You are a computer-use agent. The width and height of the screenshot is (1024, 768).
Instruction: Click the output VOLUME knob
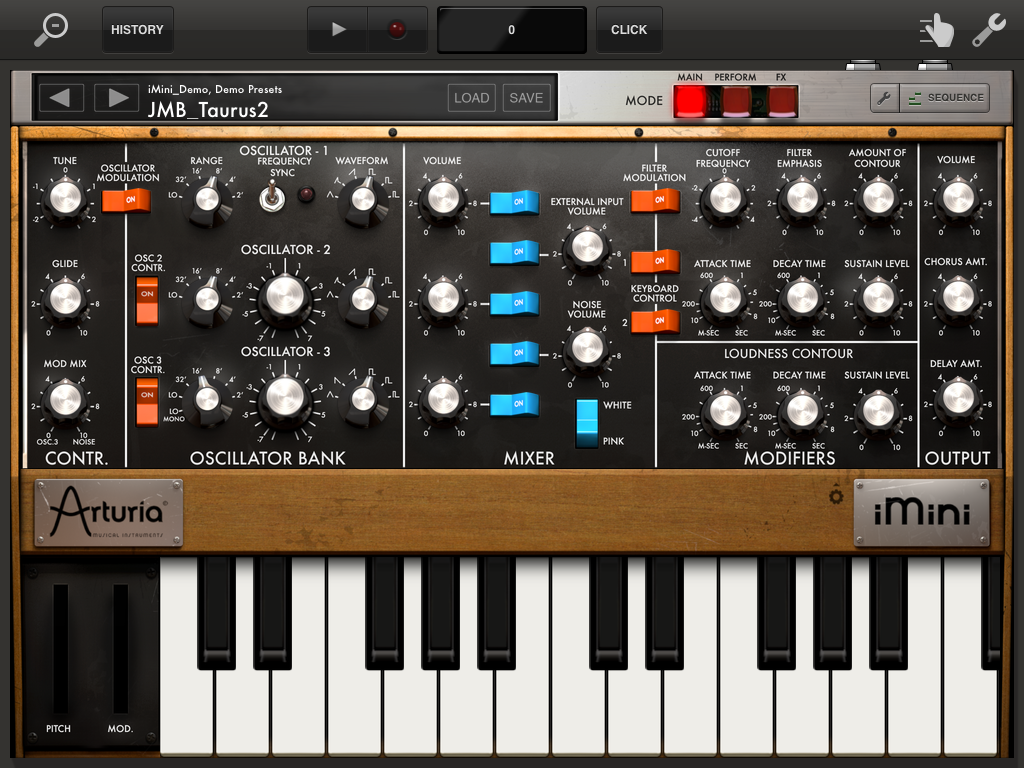(x=958, y=198)
